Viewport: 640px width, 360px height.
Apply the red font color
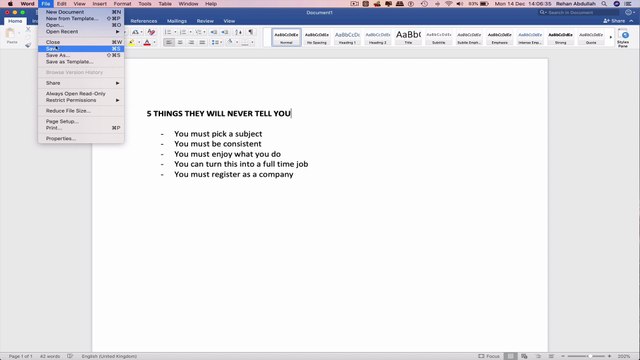147,42
